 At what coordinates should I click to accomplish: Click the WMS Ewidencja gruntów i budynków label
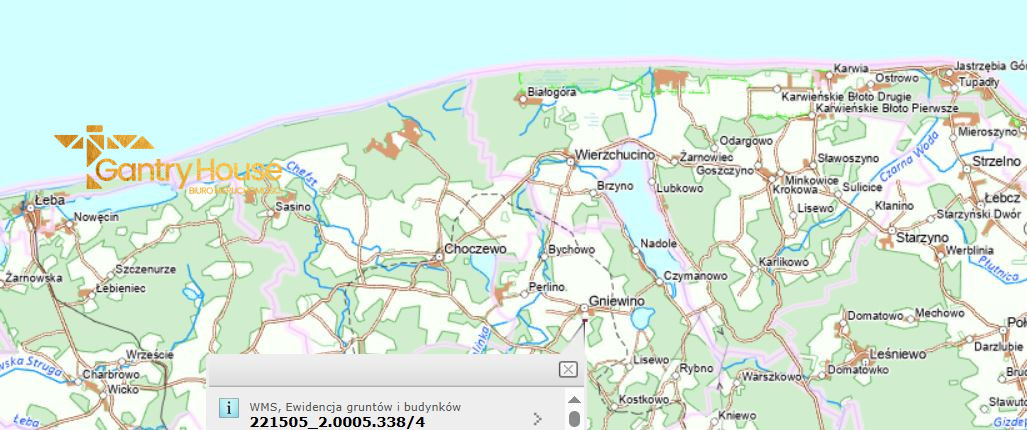click(x=355, y=406)
